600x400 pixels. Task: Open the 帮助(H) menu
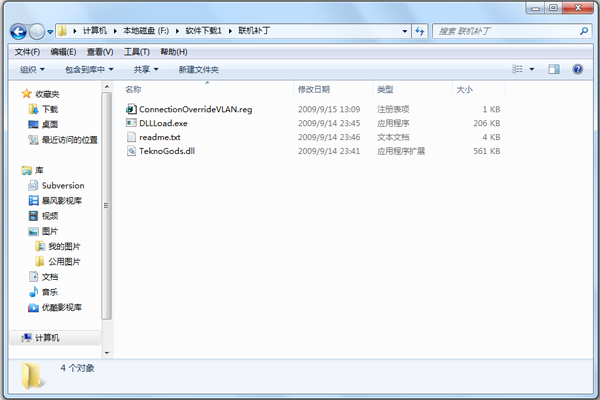coord(174,52)
